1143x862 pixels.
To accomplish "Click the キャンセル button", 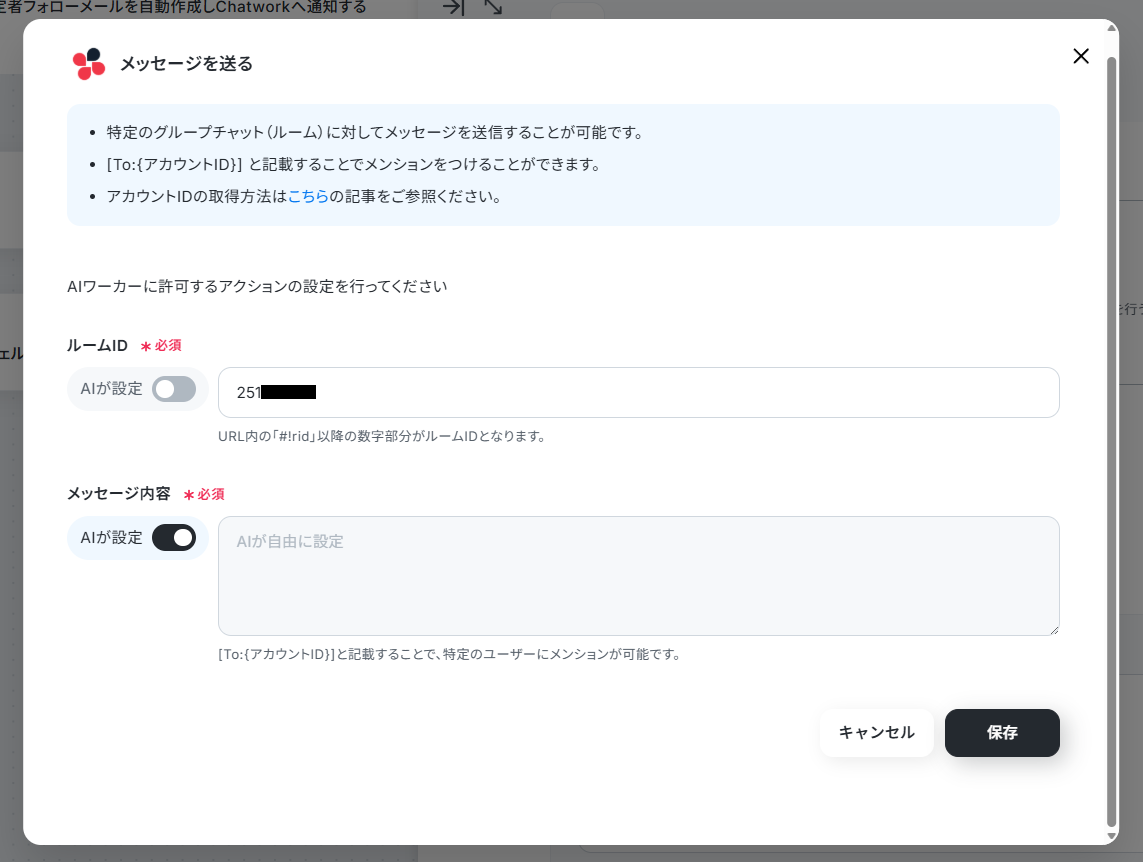I will [x=876, y=732].
